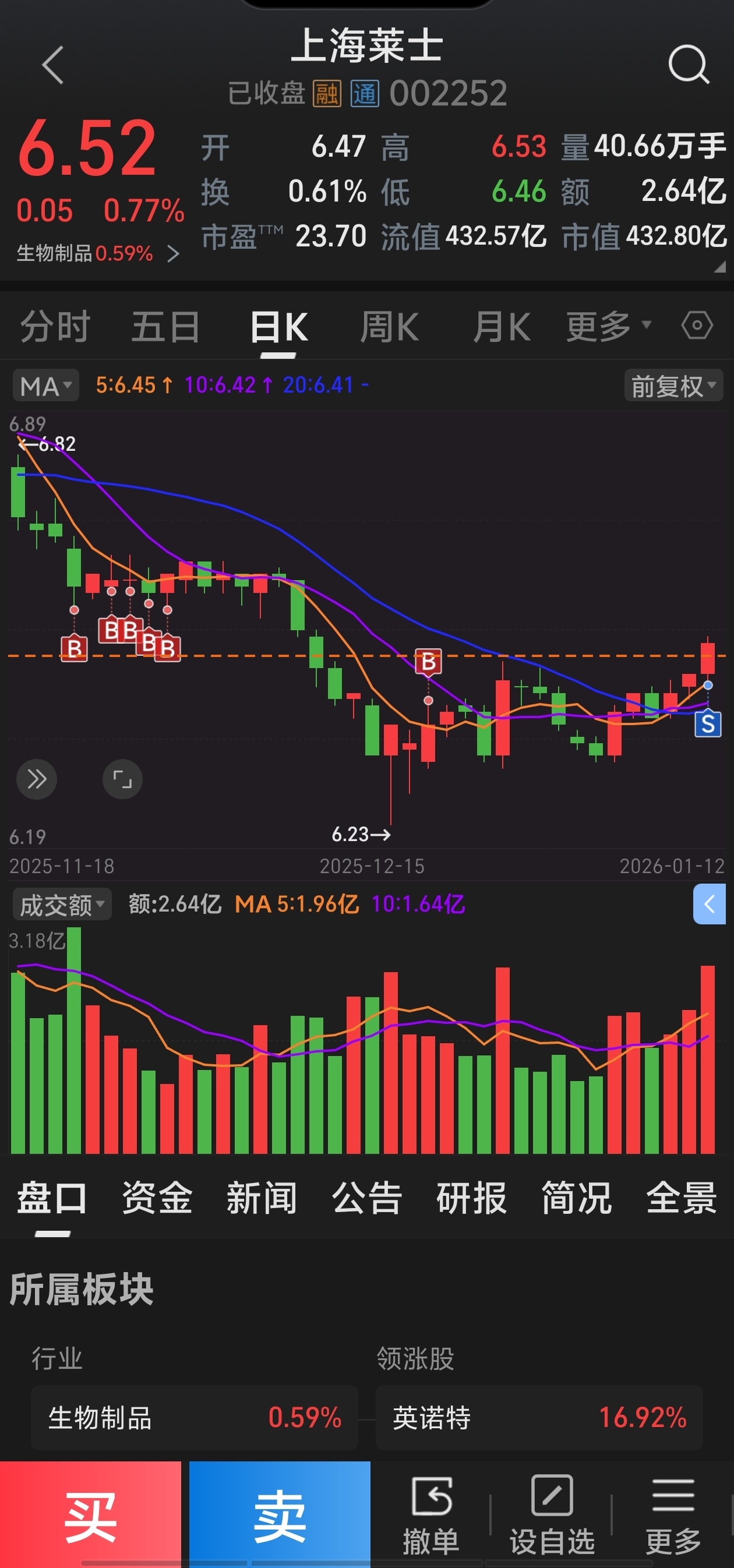The height and width of the screenshot is (1568, 734).
Task: Tap the MA 5:6.45 legend value
Action: [x=135, y=386]
